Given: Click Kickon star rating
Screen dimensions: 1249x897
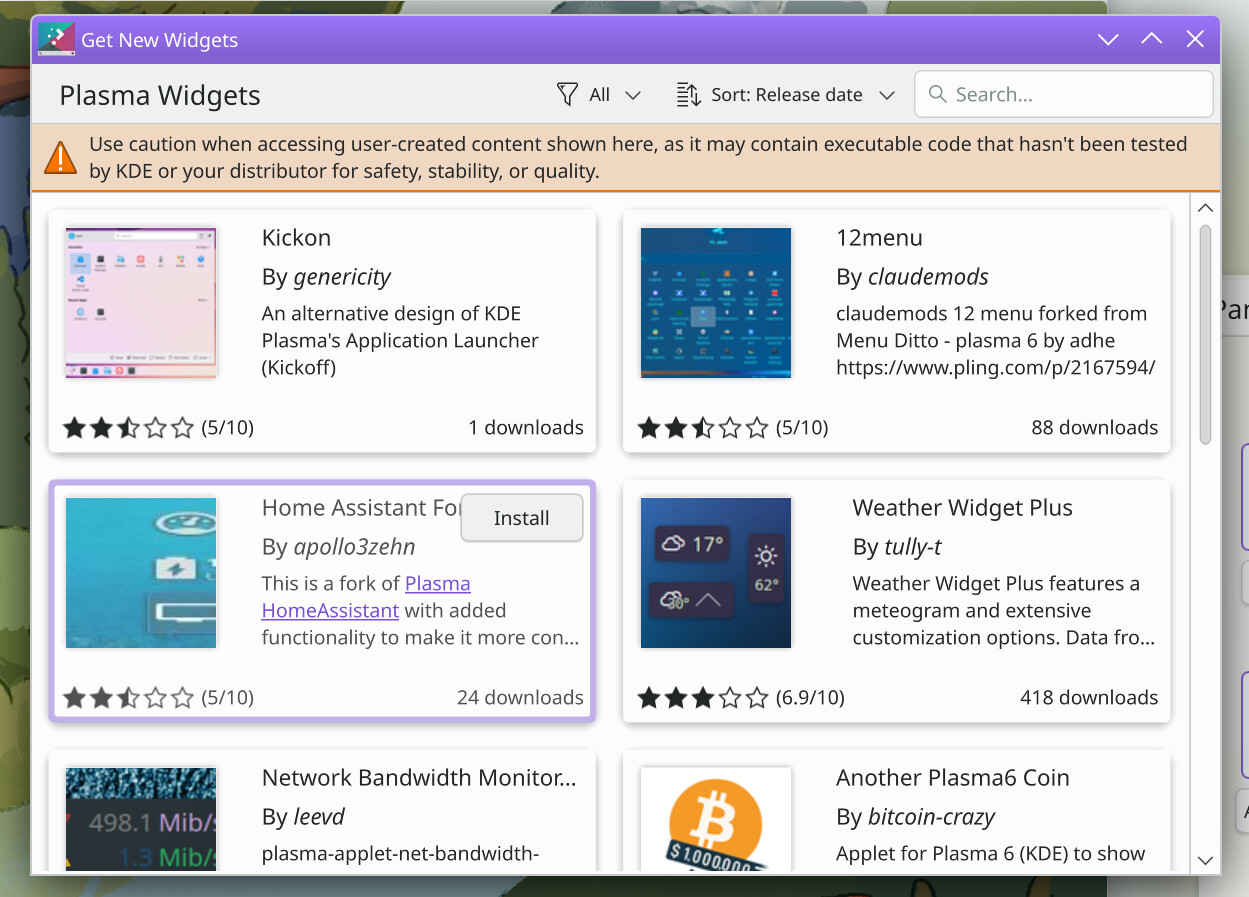Looking at the screenshot, I should coord(128,428).
